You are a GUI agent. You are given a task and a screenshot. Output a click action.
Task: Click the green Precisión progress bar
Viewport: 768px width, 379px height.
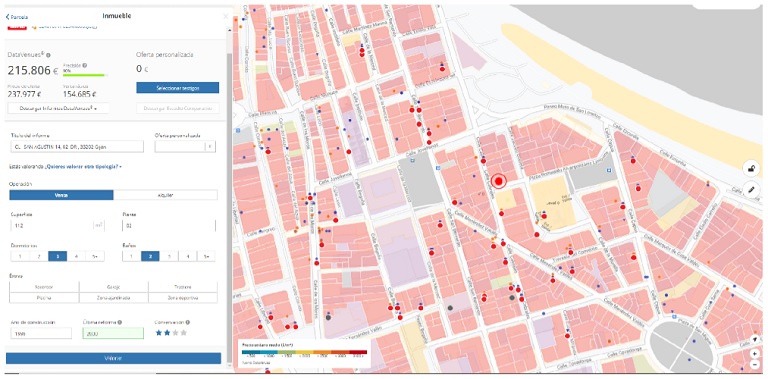tap(85, 75)
